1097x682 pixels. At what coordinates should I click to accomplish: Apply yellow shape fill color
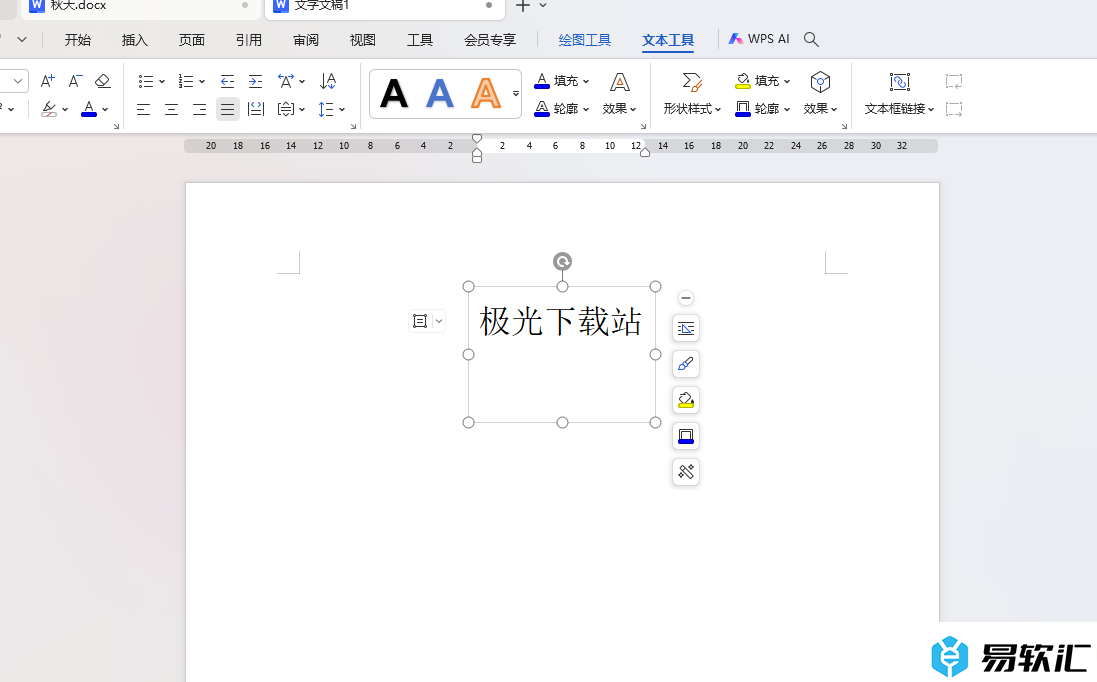(x=743, y=81)
